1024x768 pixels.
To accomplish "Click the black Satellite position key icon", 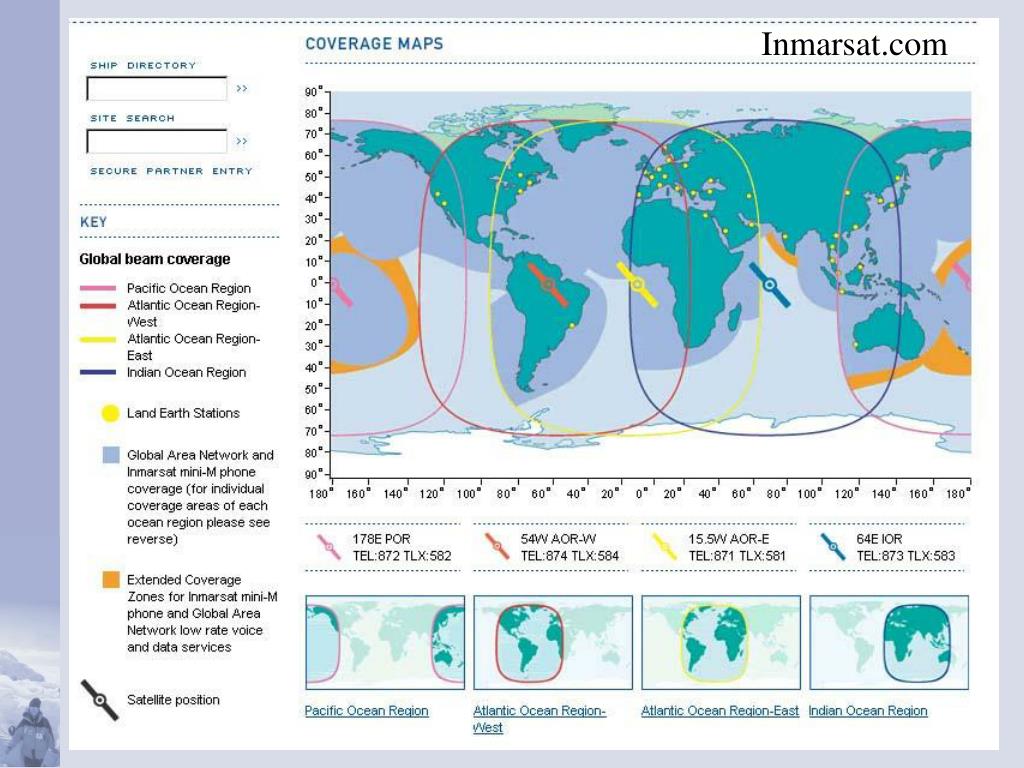I will 99,700.
